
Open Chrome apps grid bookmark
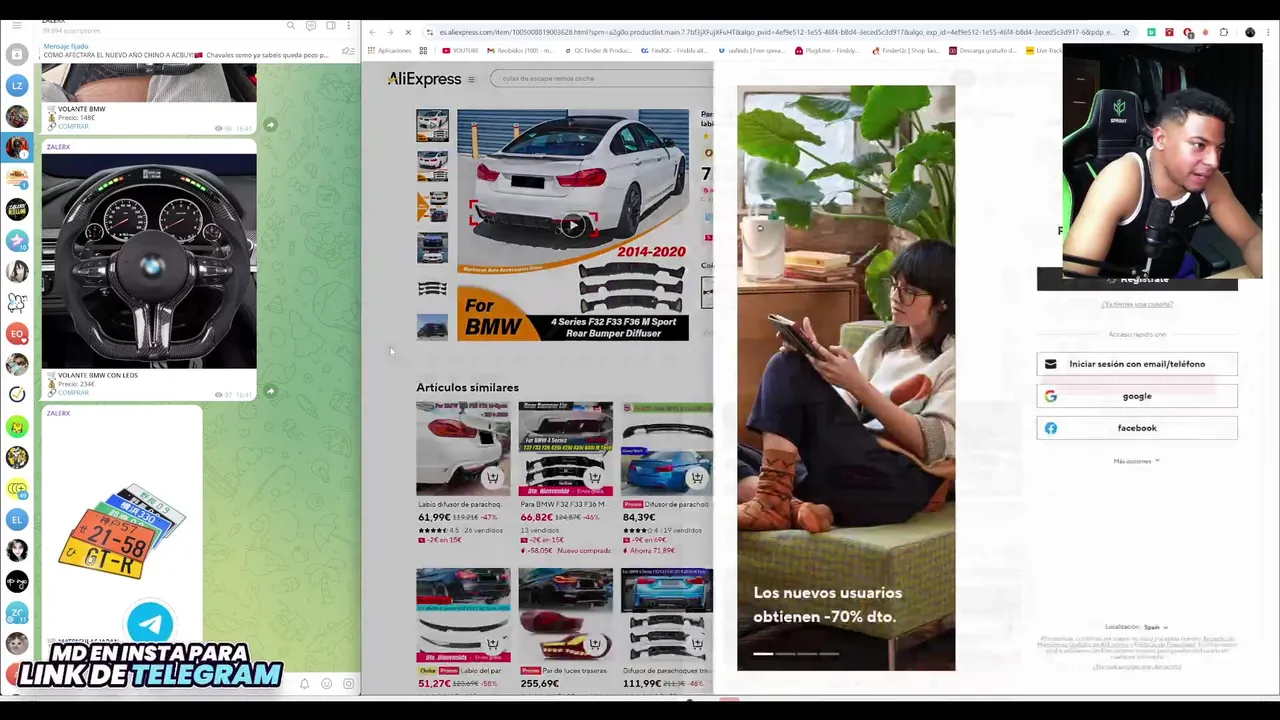click(423, 50)
